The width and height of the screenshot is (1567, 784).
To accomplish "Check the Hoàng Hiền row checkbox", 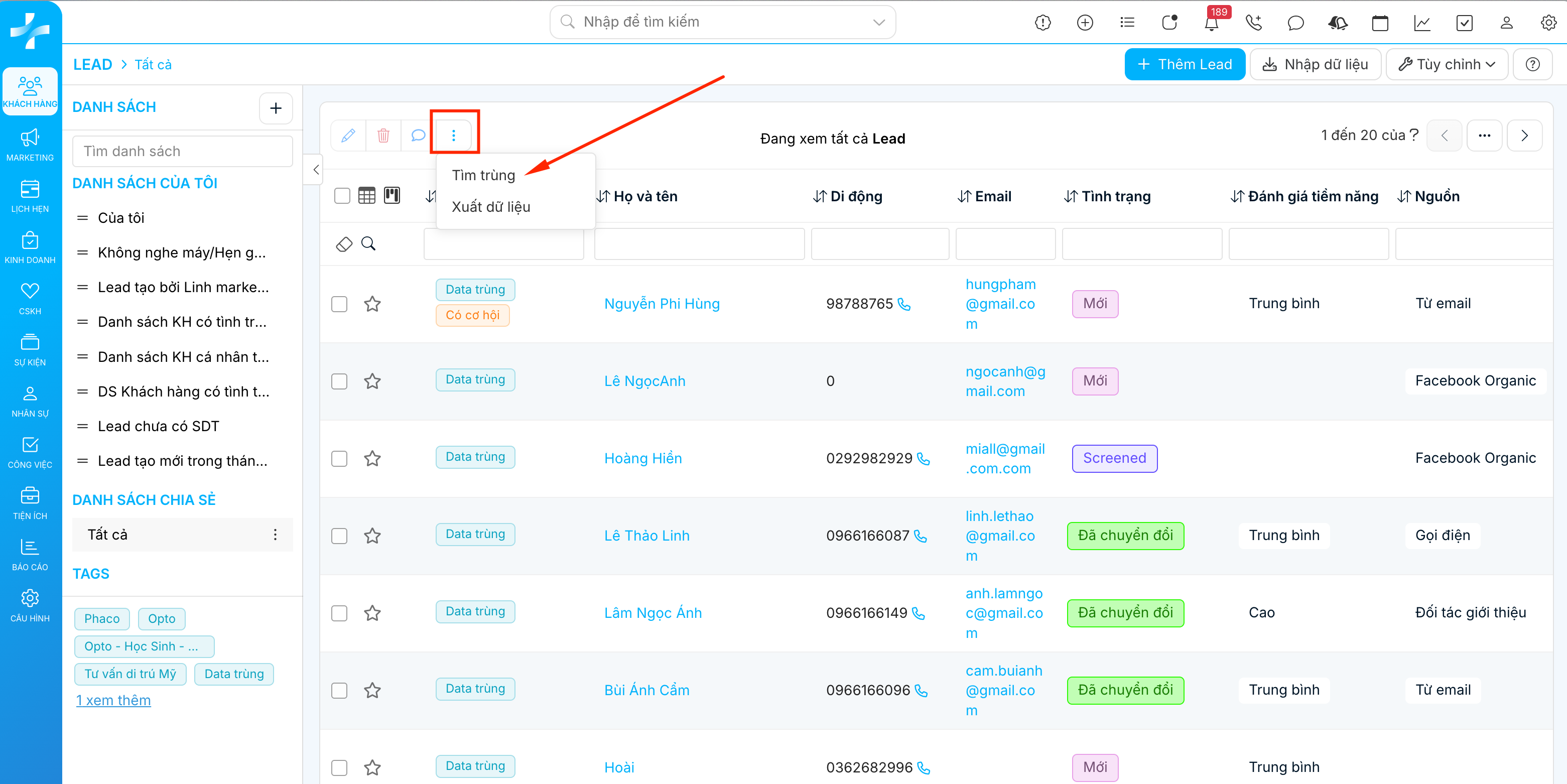I will tap(339, 459).
